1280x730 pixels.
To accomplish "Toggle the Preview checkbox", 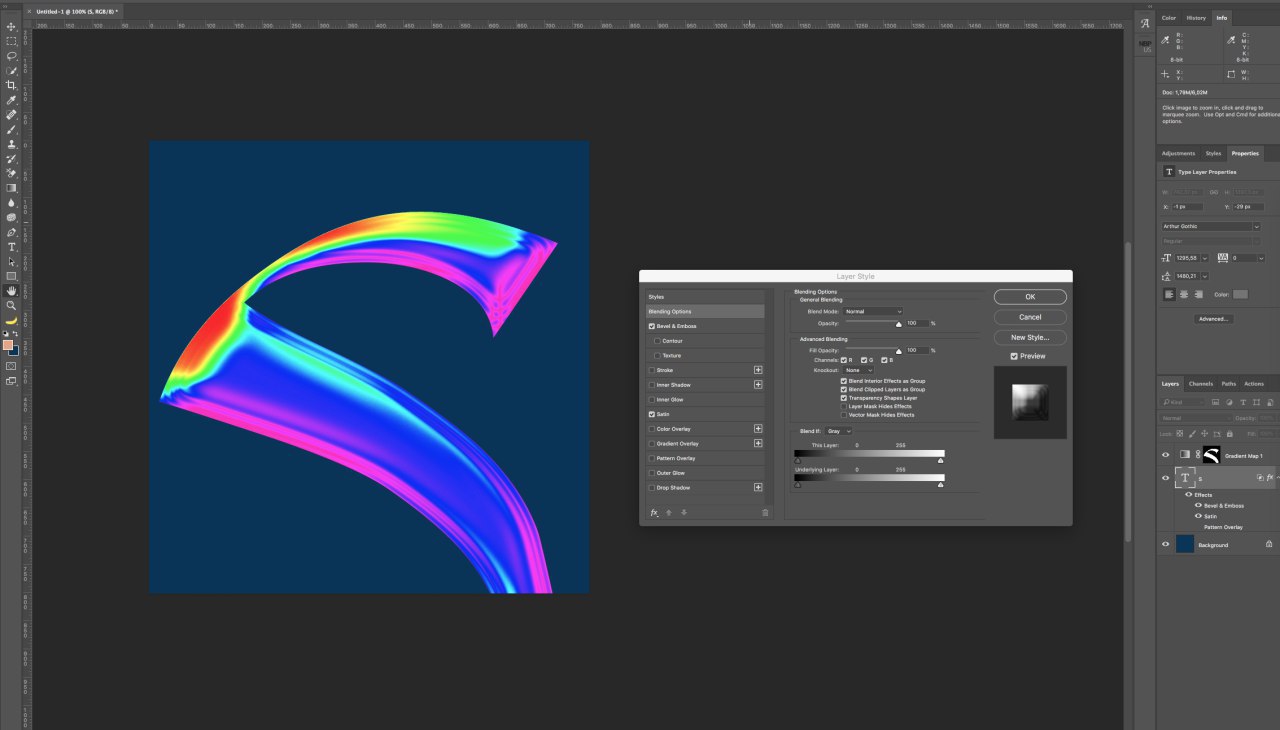I will tap(1014, 356).
